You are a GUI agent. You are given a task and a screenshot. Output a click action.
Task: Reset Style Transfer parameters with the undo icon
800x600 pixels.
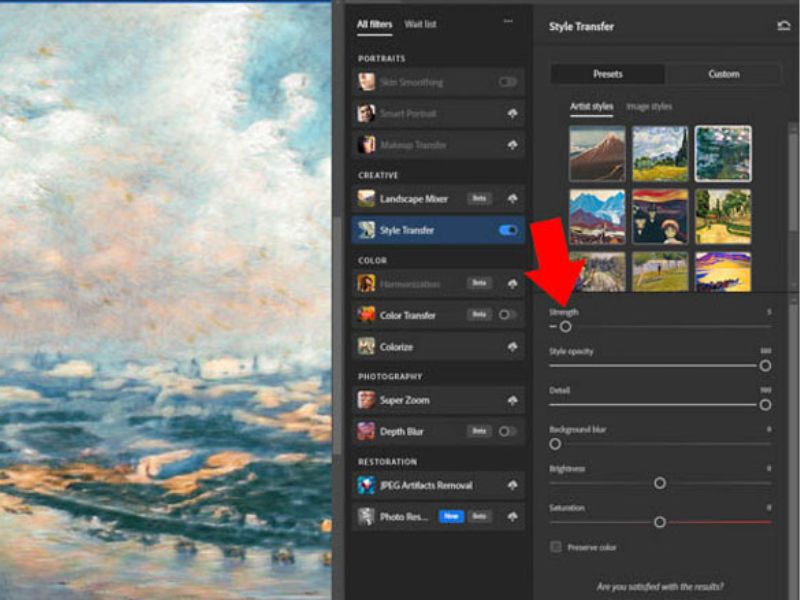(783, 26)
